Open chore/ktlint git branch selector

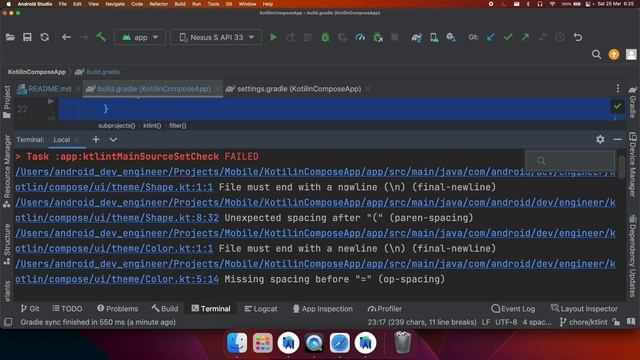tap(584, 322)
